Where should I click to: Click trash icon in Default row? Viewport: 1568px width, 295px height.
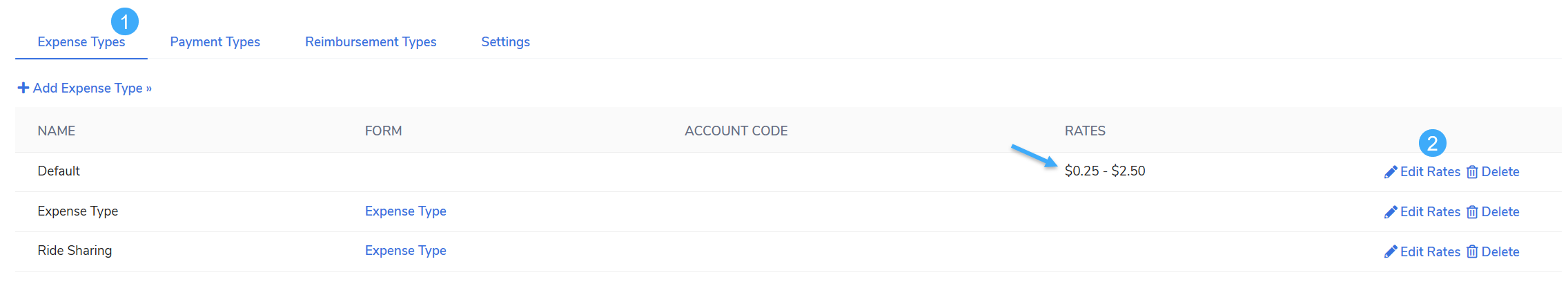[x=1472, y=172]
